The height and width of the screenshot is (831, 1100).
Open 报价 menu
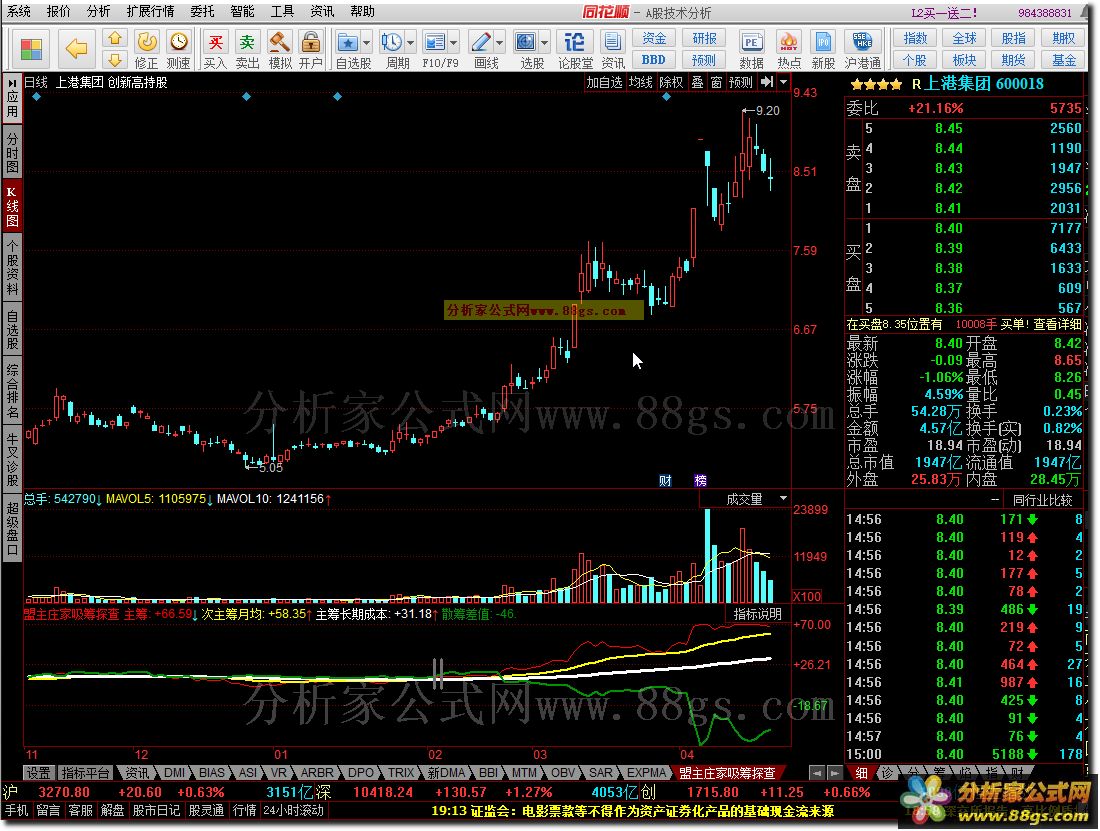(x=59, y=11)
